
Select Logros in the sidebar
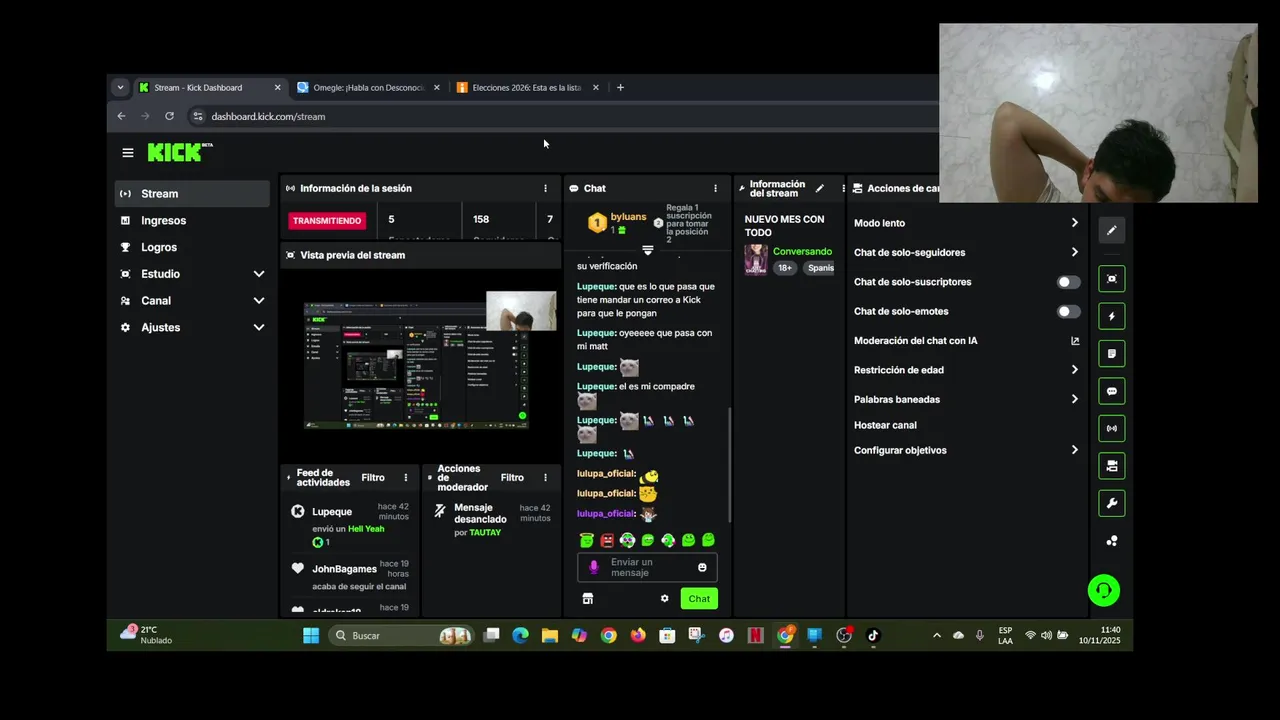click(192, 247)
